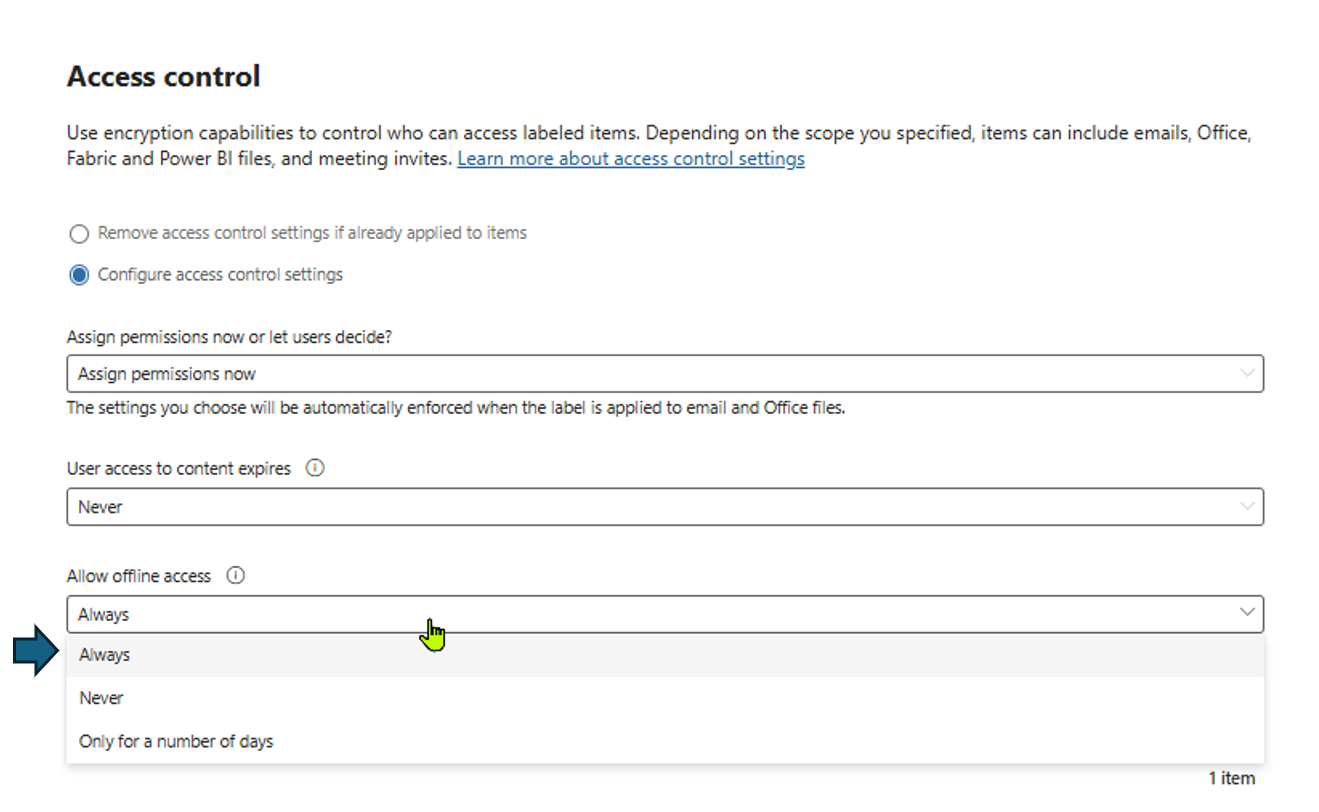Click the User access to content expires label

179,468
